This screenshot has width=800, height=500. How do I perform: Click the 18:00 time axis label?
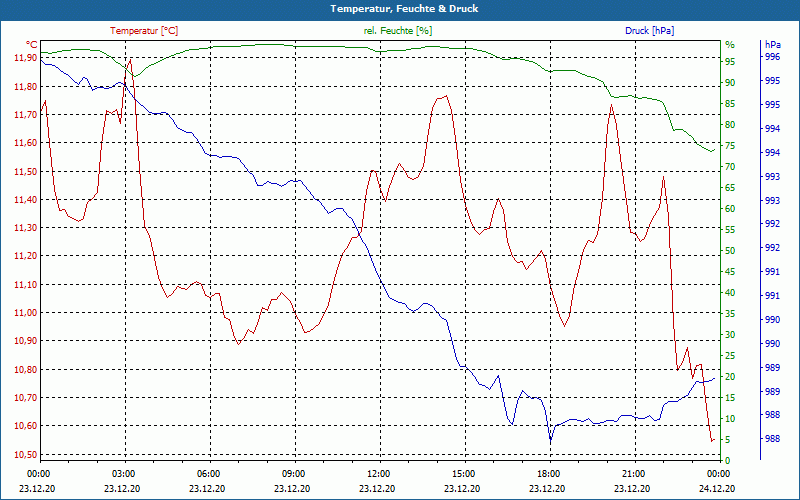click(547, 474)
